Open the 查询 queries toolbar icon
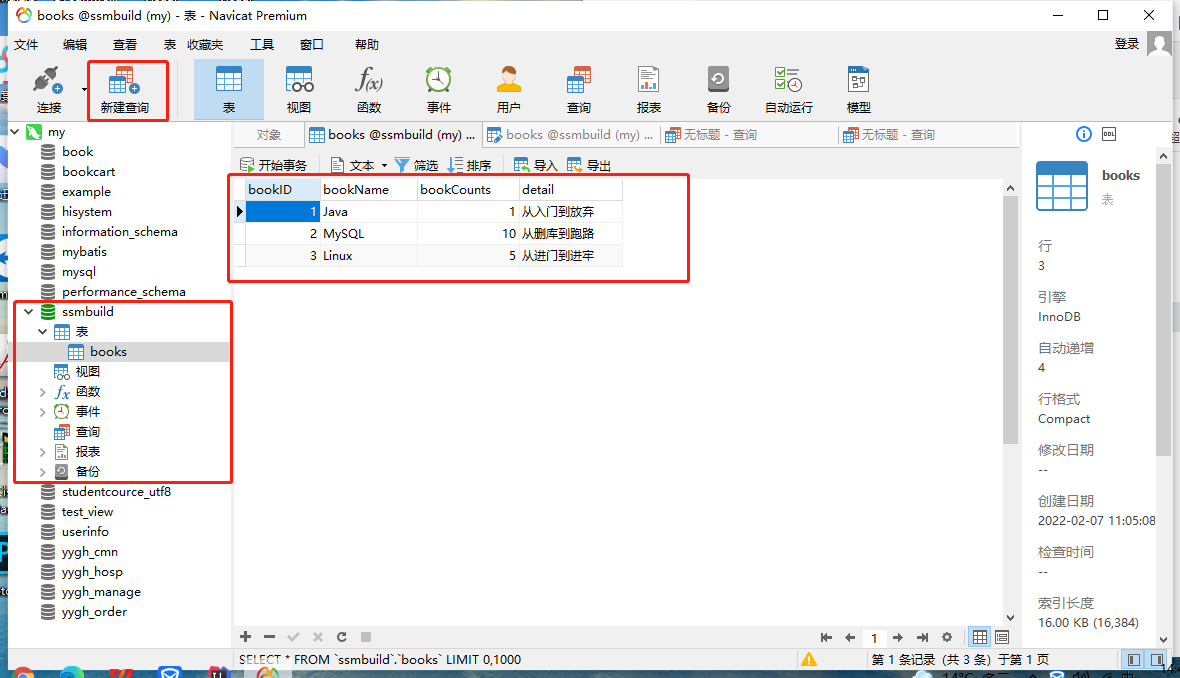1180x678 pixels. click(x=579, y=90)
